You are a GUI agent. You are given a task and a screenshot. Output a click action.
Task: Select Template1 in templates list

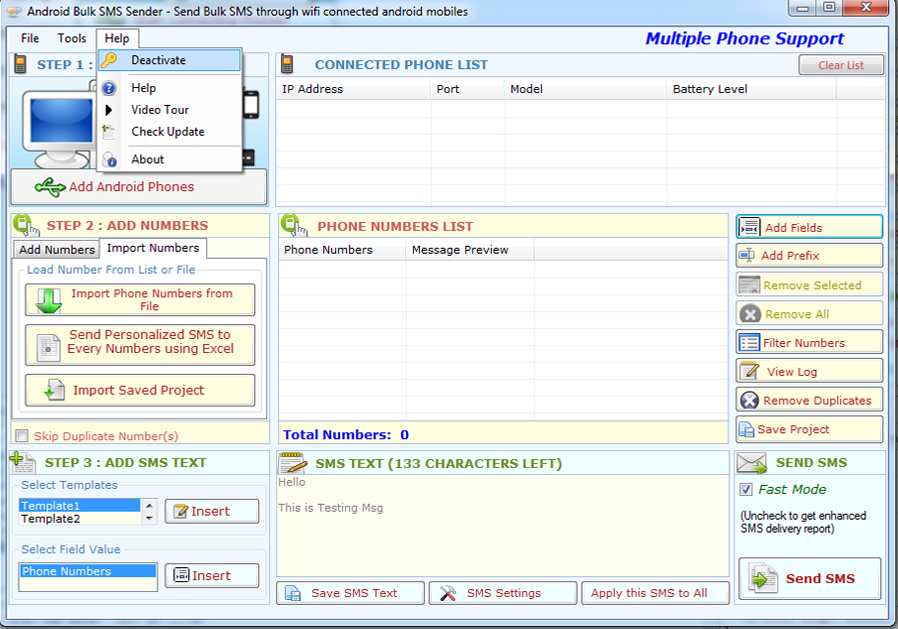click(79, 505)
